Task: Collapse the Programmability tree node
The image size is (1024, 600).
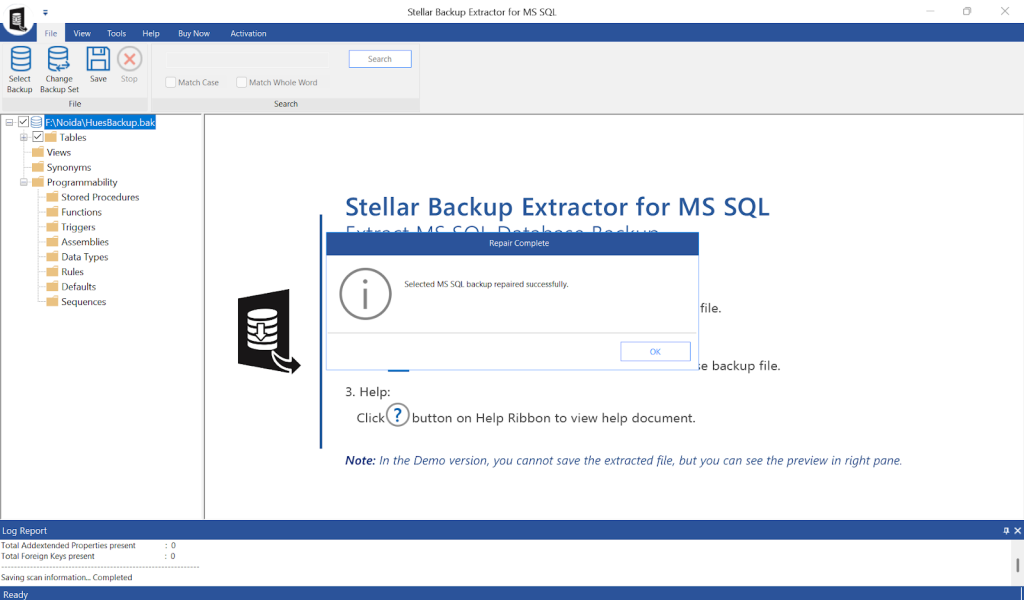Action: (22, 182)
